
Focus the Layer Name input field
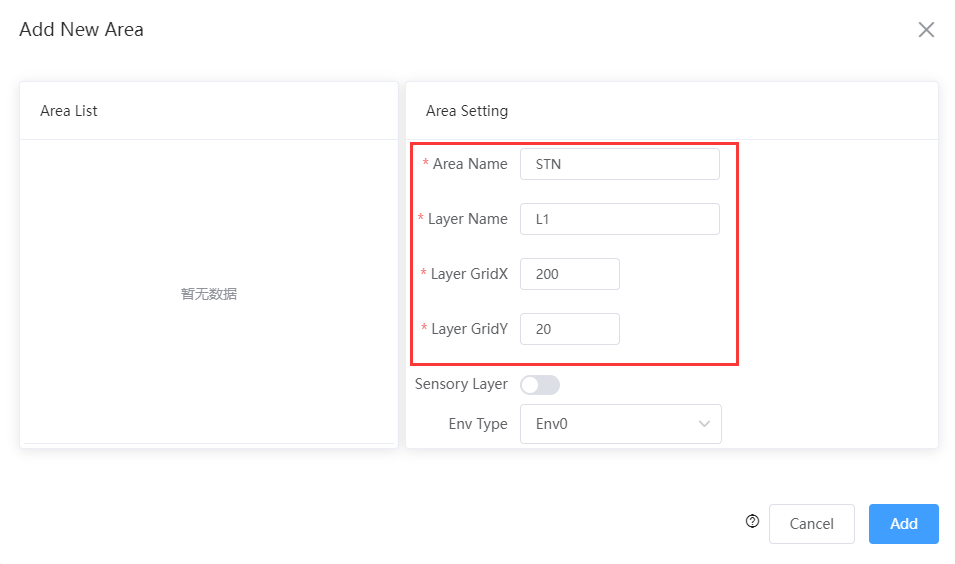pos(619,219)
